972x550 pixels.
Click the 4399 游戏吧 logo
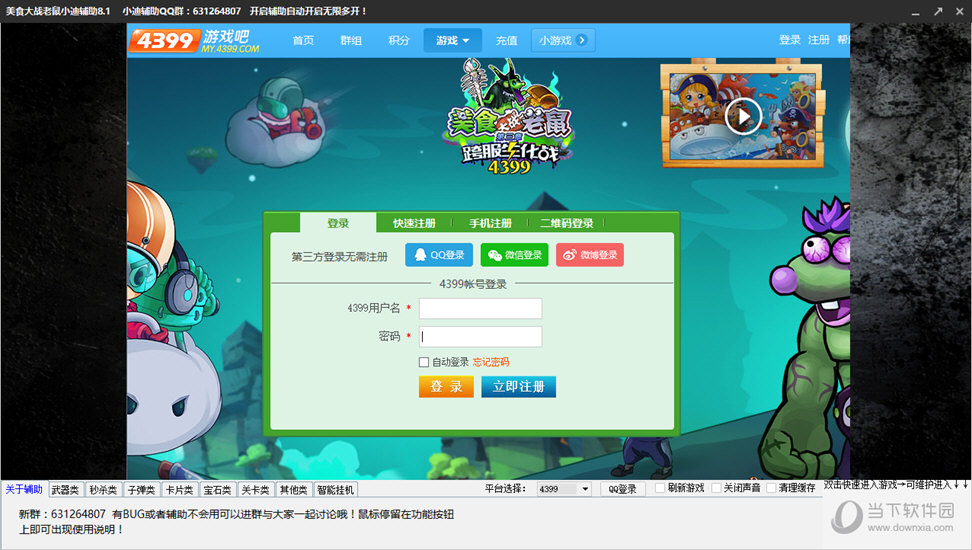[194, 40]
